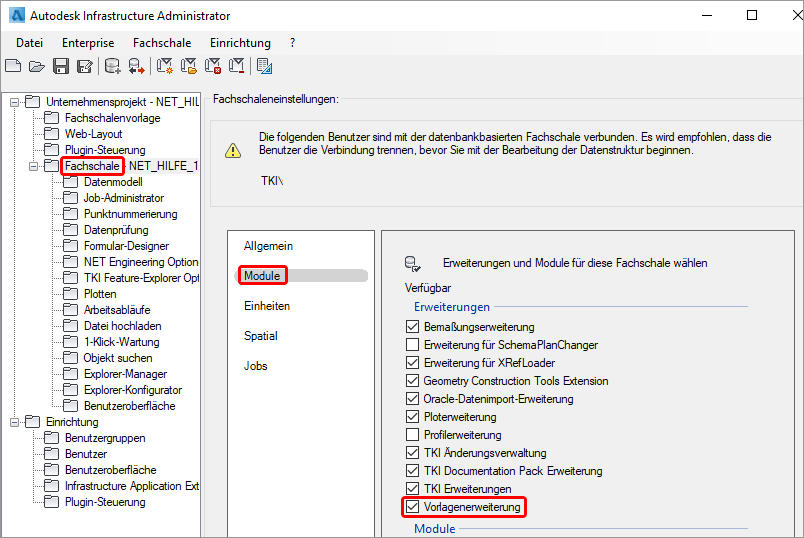Toggle TKI Änderungsverwaltung checkbox

(412, 453)
